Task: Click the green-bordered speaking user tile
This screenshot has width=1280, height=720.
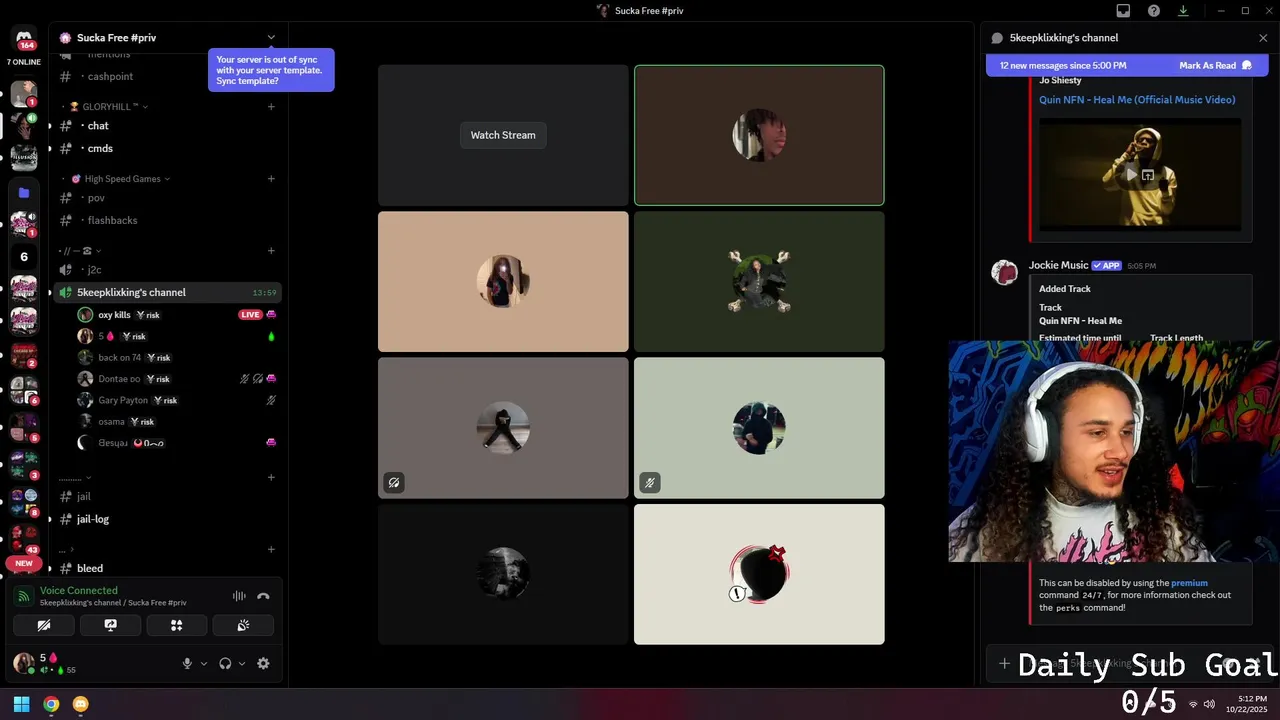Action: coord(759,135)
